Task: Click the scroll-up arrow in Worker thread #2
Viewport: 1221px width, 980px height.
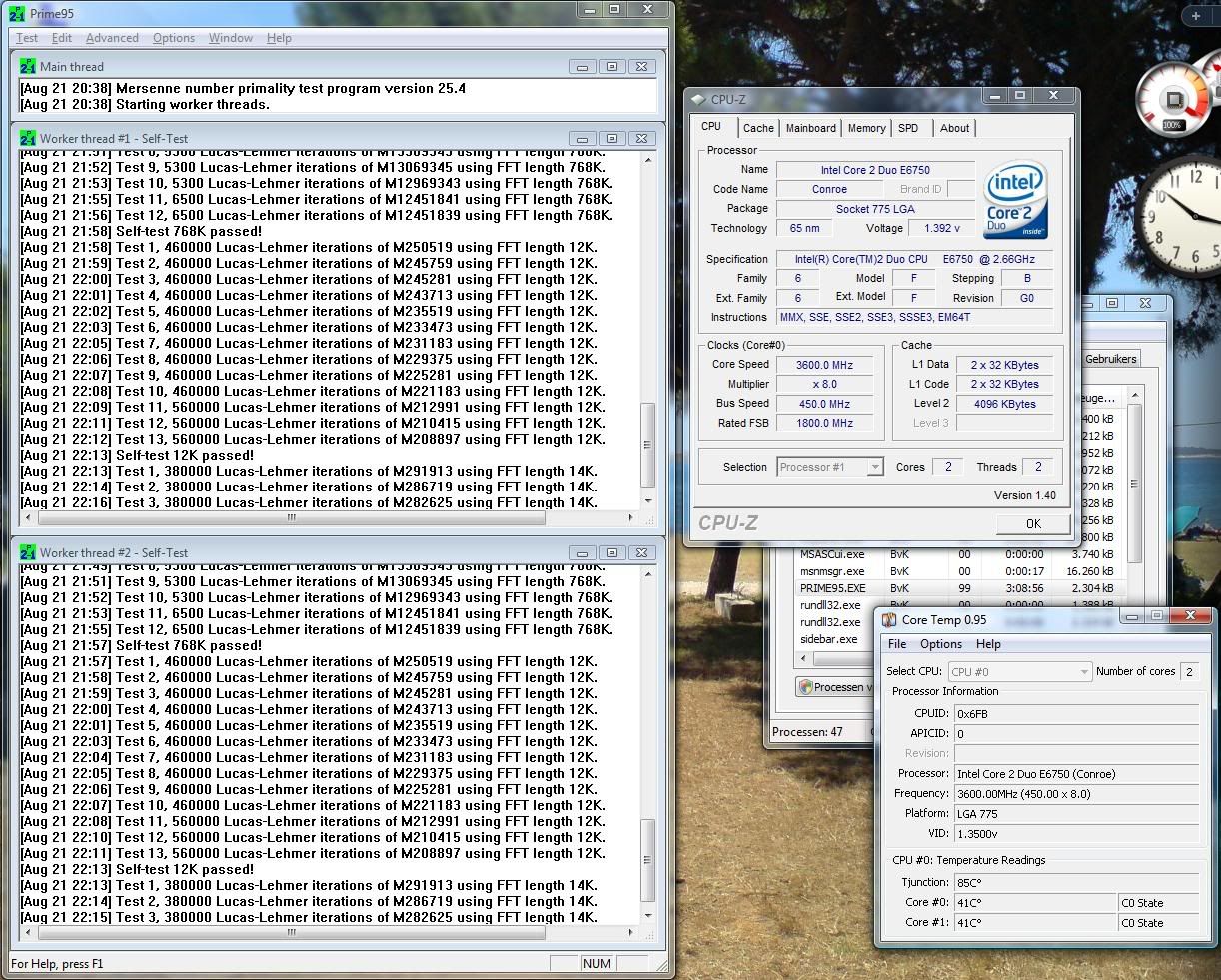Action: click(648, 574)
